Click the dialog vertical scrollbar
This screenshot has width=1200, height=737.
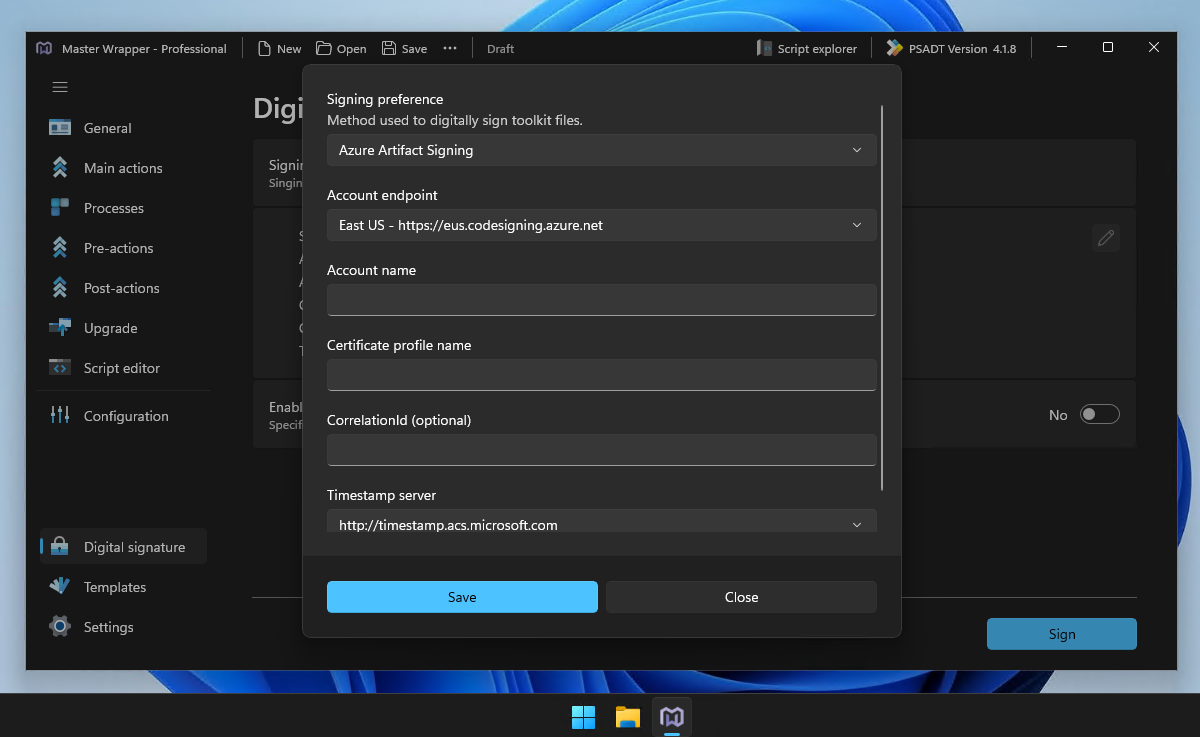pos(882,297)
